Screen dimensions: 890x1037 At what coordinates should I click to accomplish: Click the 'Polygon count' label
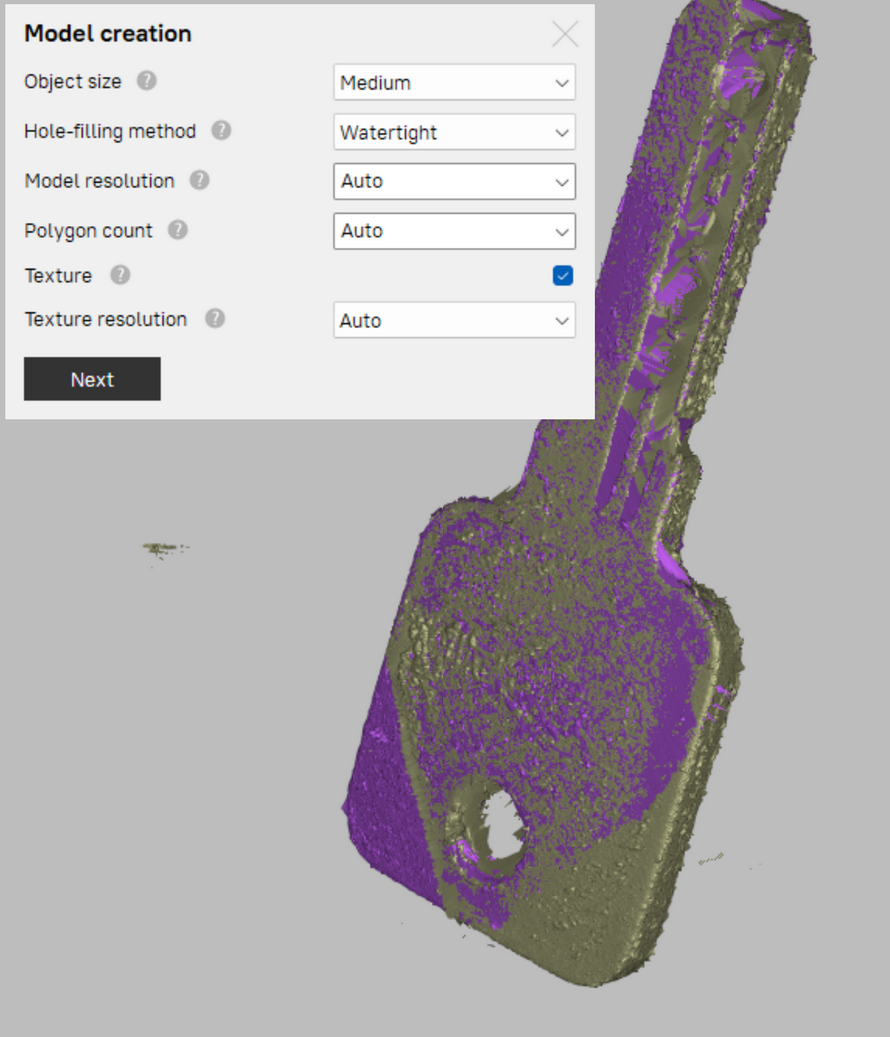pos(88,230)
